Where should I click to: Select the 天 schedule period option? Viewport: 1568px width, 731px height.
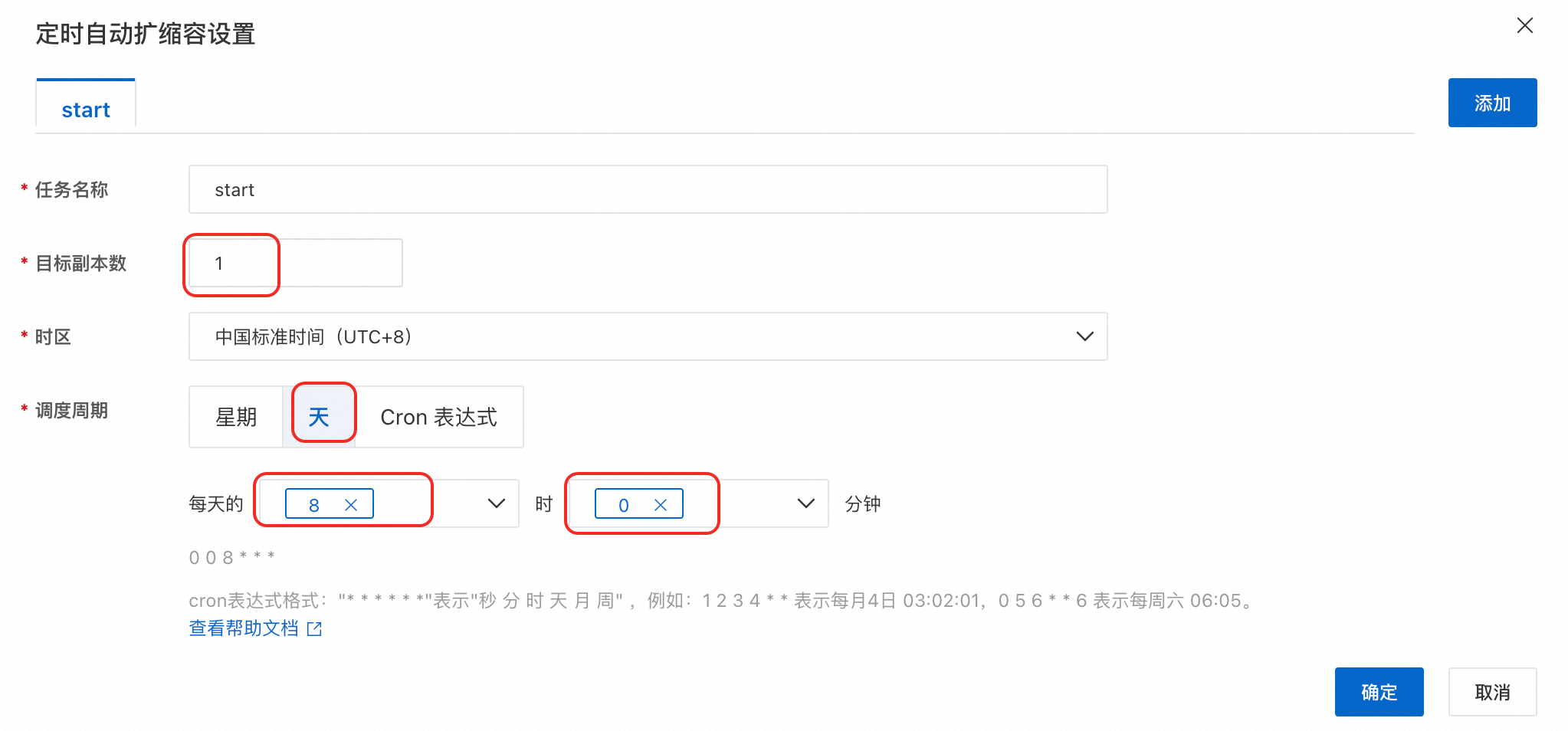319,417
